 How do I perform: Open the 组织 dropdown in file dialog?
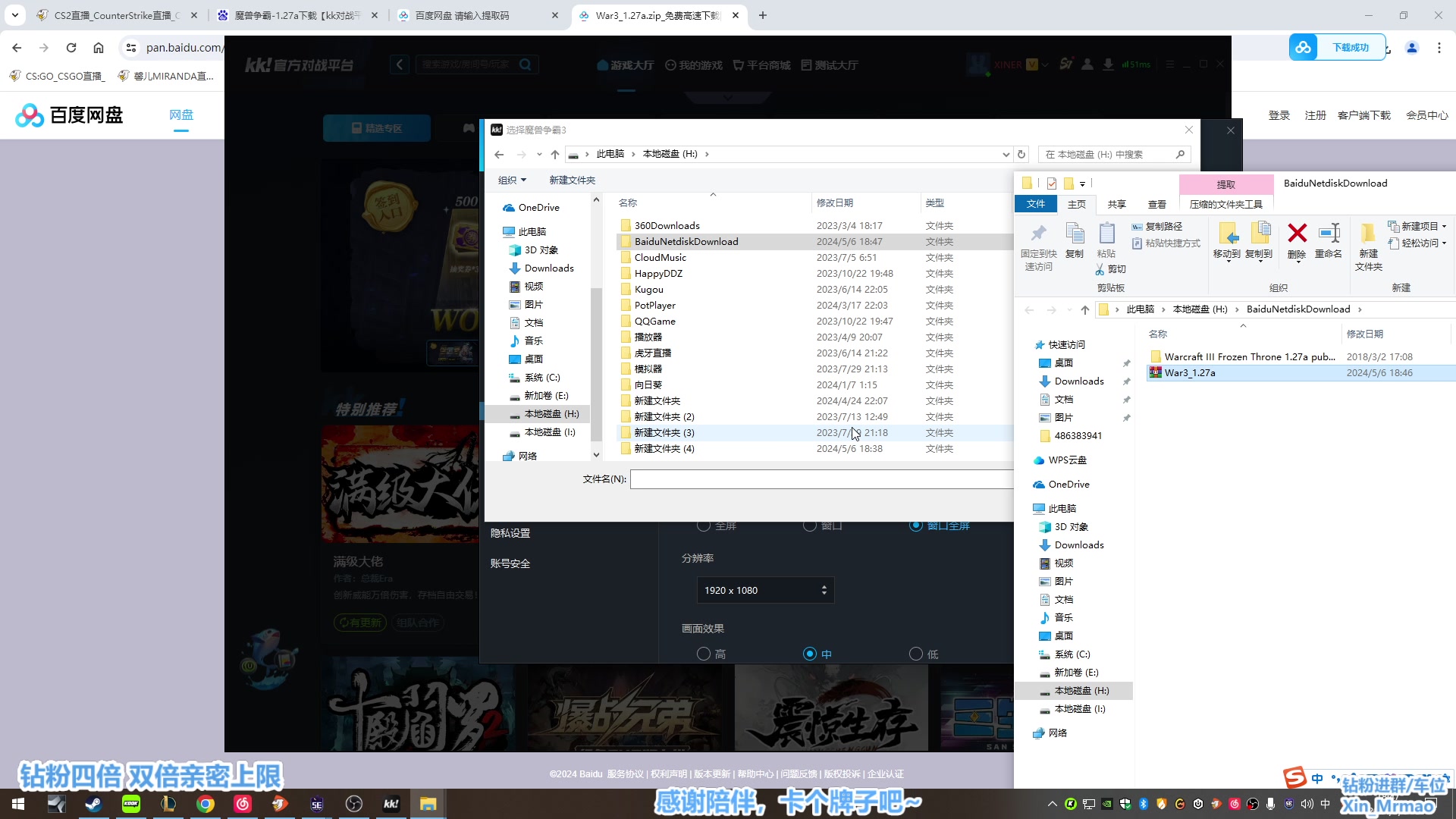tap(512, 180)
